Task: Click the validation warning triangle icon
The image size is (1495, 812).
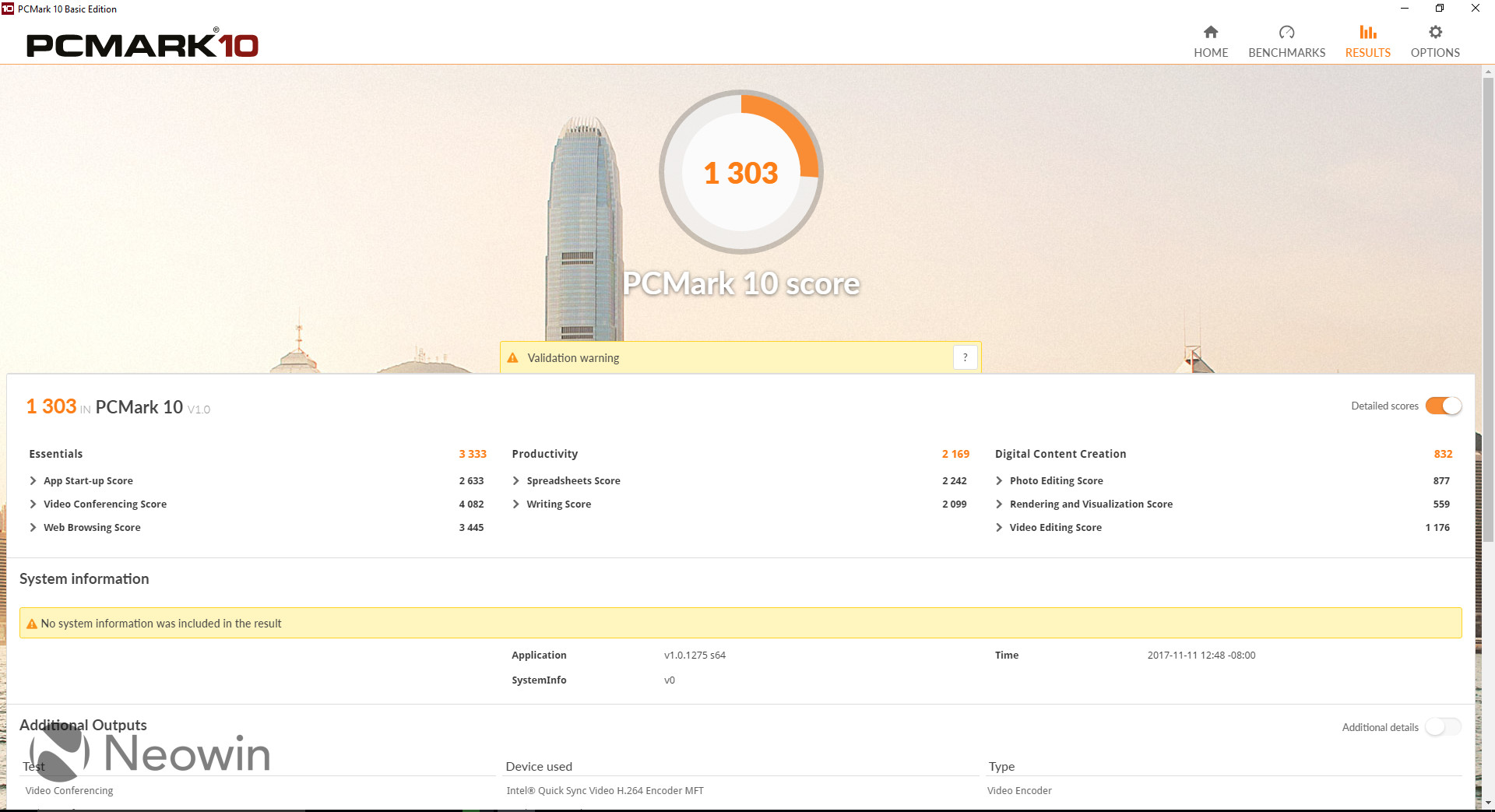Action: tap(512, 358)
